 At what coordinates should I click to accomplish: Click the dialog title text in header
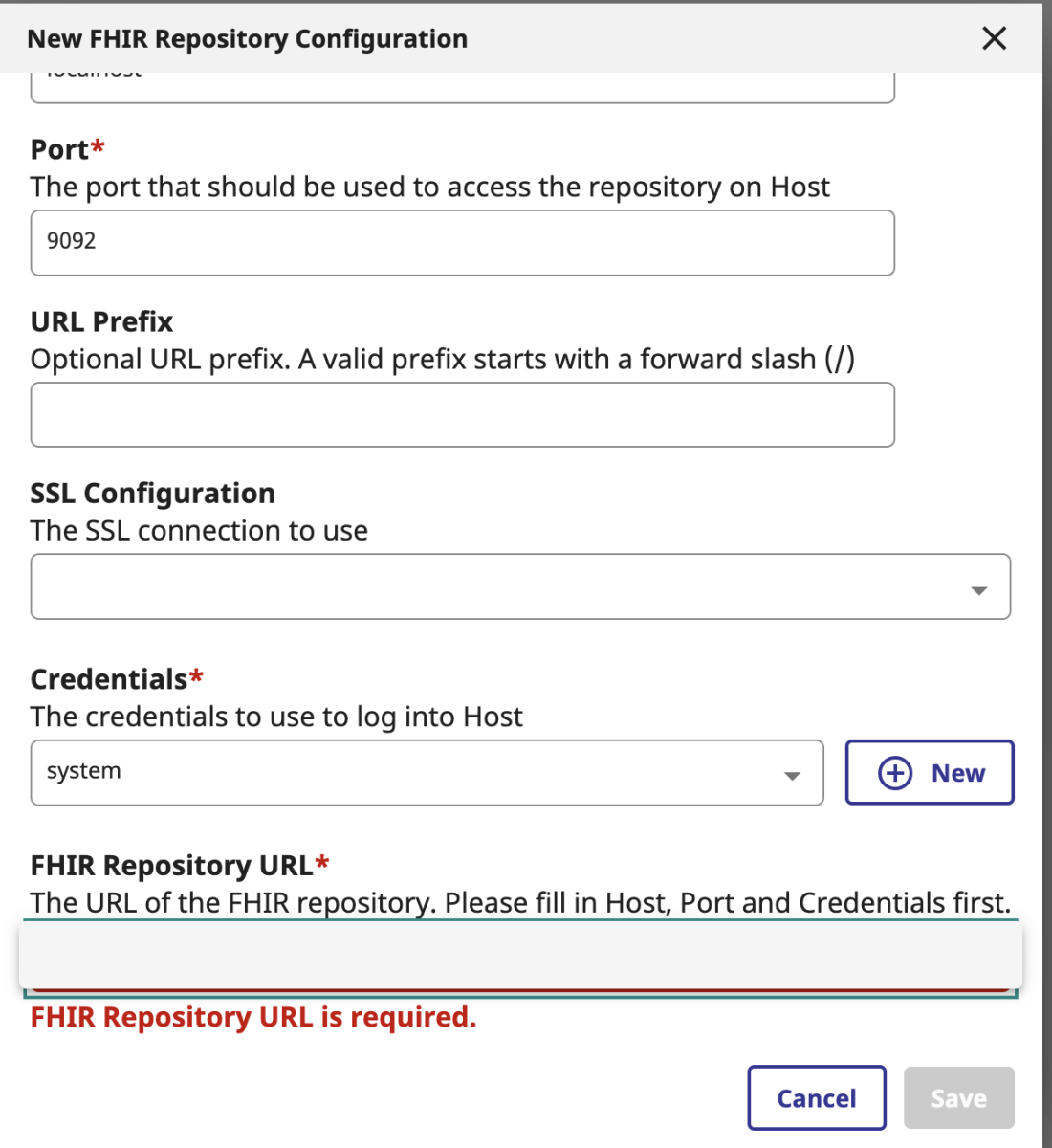coord(248,39)
